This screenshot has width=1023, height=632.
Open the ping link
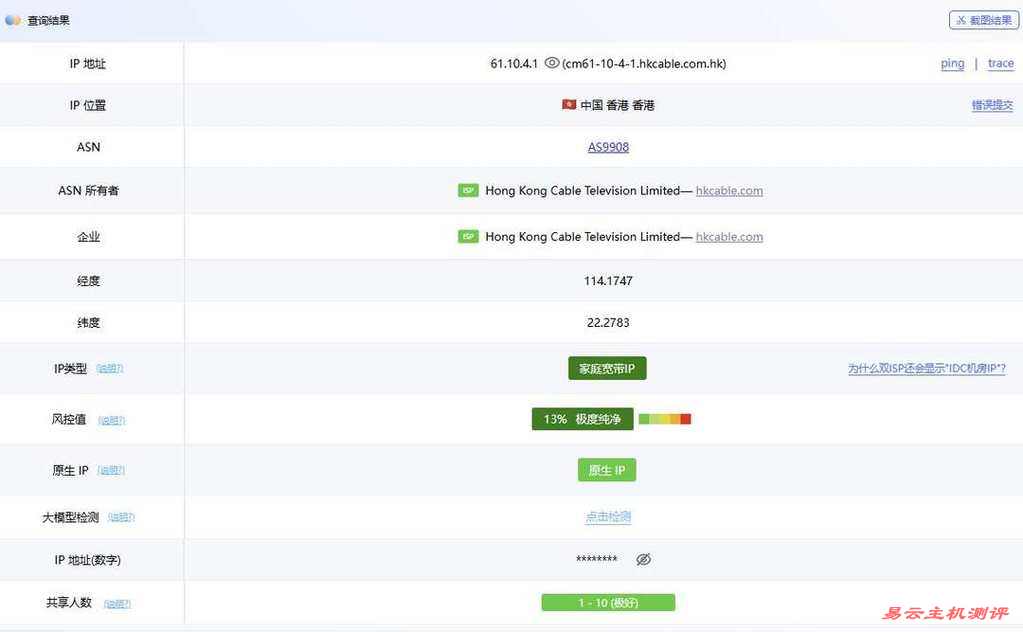[953, 63]
